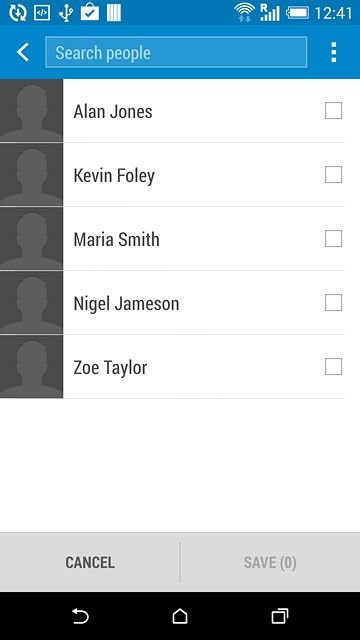360x640 pixels.
Task: Open the three-dot overflow menu
Action: 333,52
